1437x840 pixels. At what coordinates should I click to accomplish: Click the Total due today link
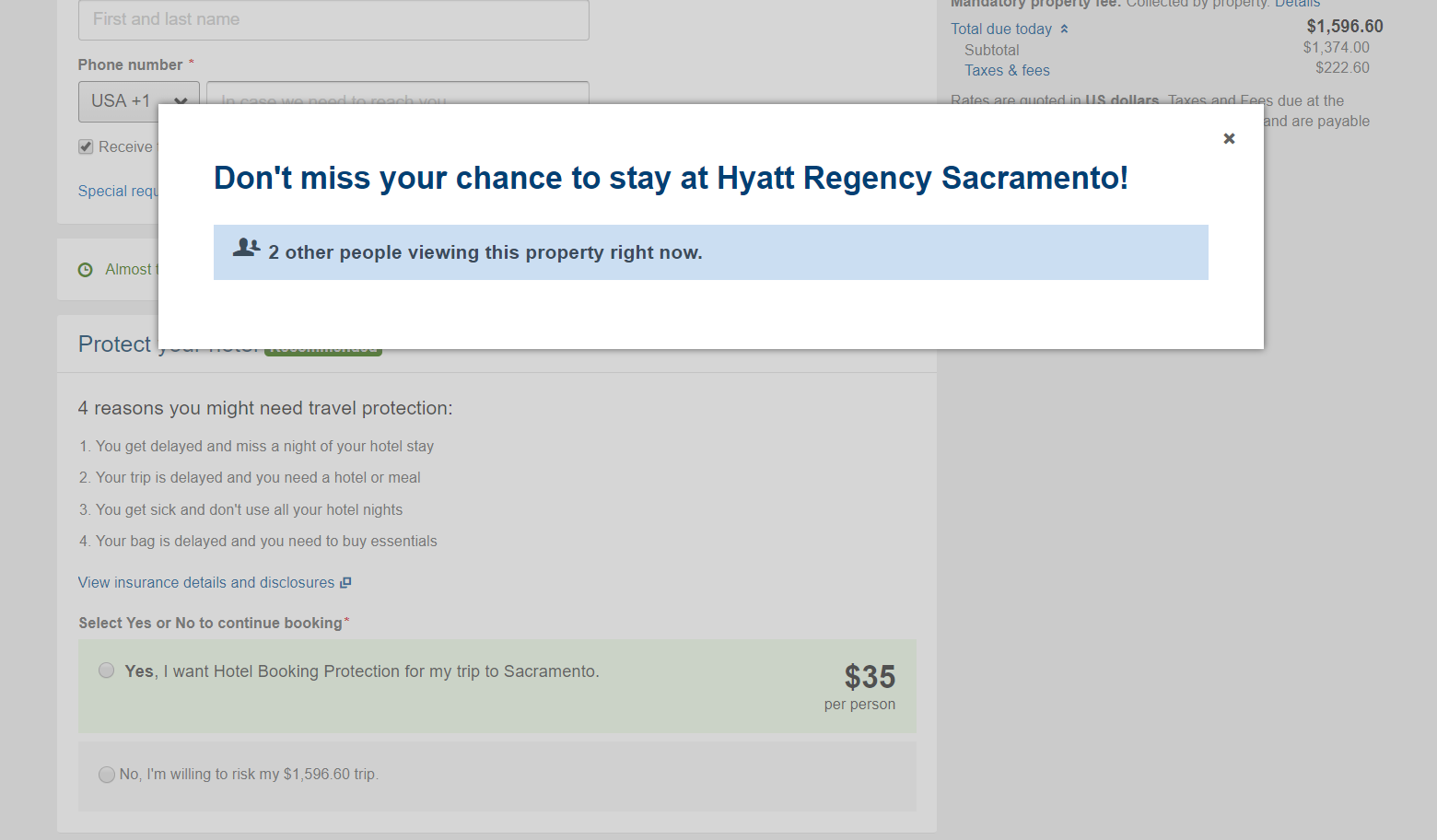1001,29
